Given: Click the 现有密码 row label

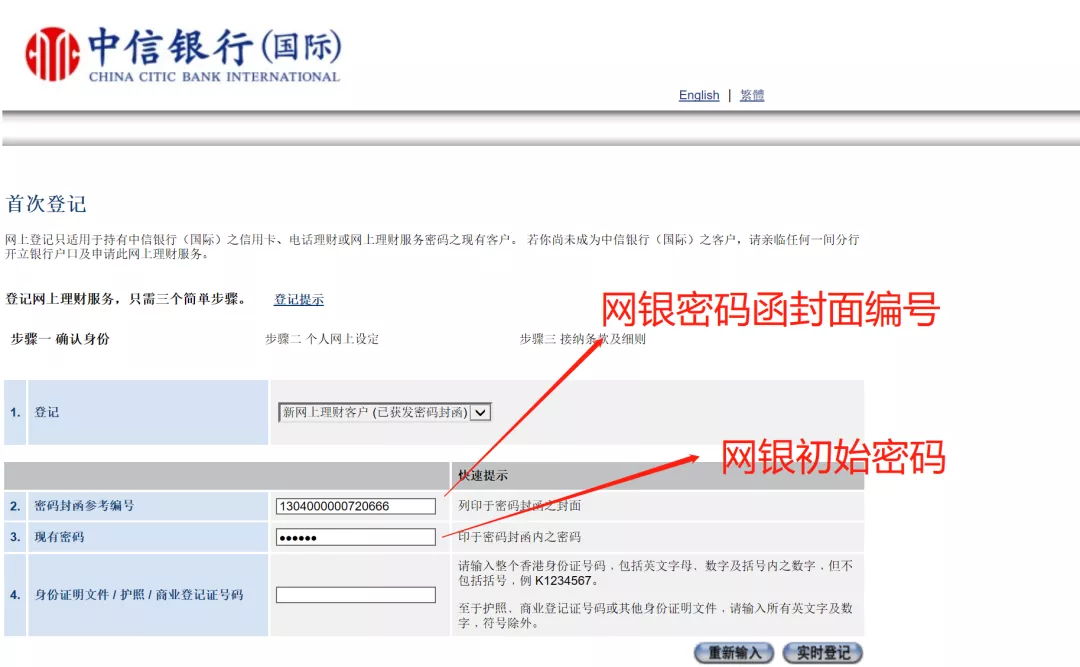Looking at the screenshot, I should (59, 537).
